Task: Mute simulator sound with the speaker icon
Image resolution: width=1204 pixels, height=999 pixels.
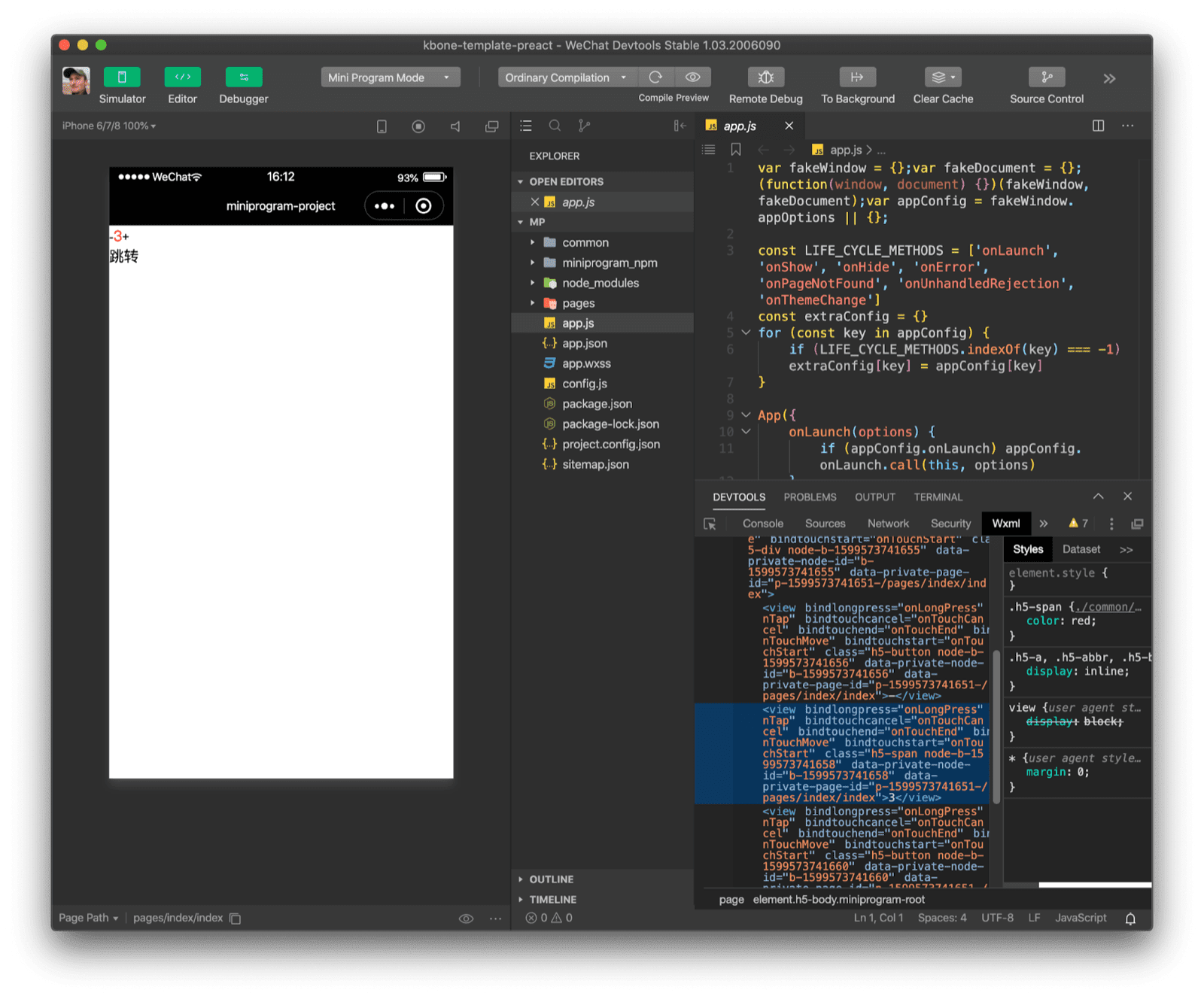Action: tap(455, 126)
